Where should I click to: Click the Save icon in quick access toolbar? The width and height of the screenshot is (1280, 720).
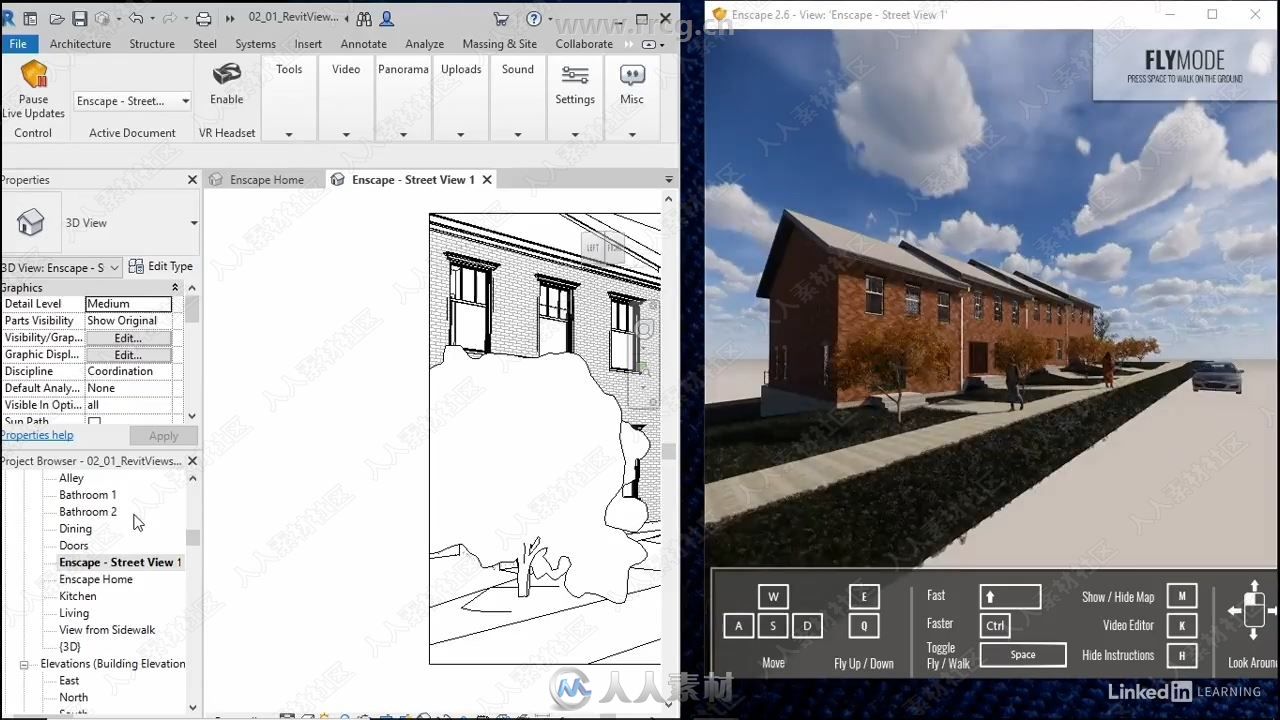coord(79,18)
